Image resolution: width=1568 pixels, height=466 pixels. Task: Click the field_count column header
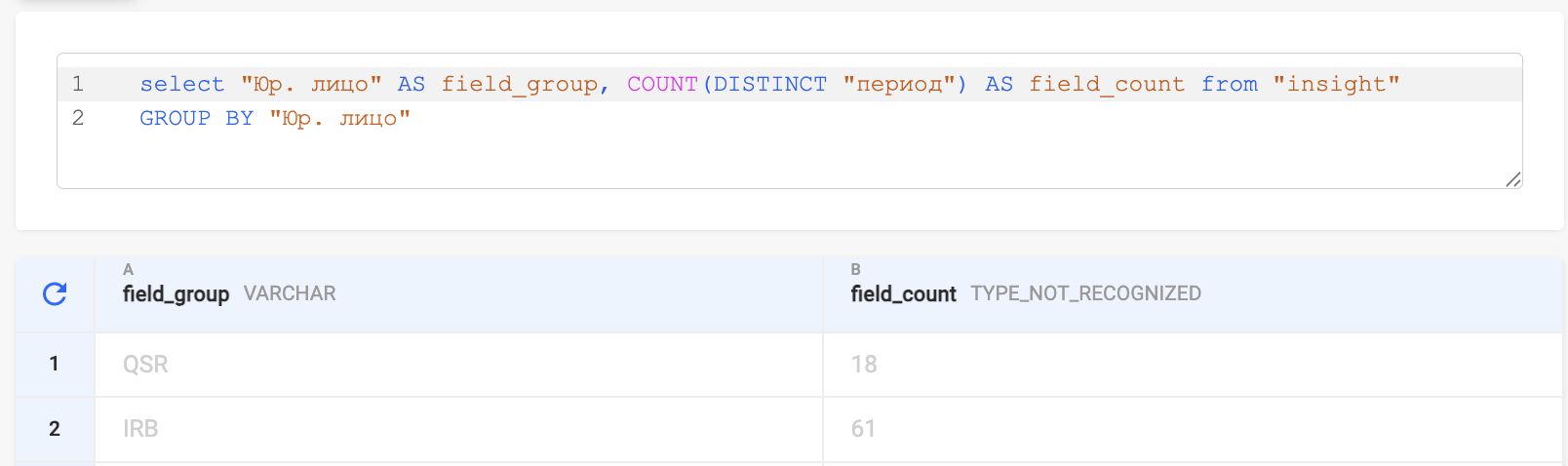coord(903,293)
